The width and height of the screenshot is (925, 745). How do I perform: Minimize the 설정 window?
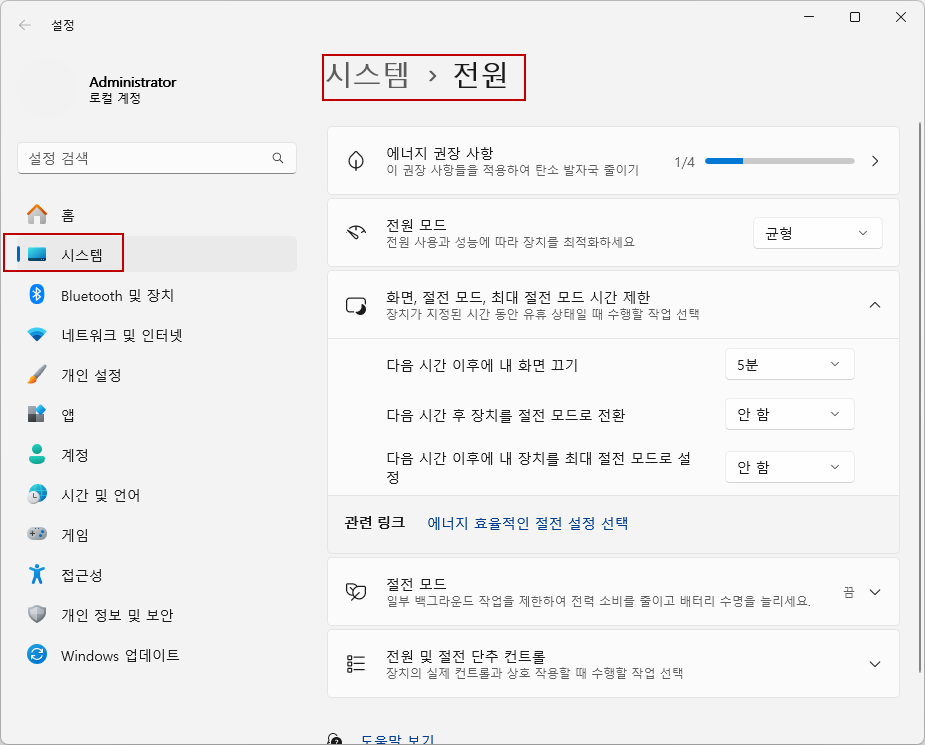coord(809,17)
